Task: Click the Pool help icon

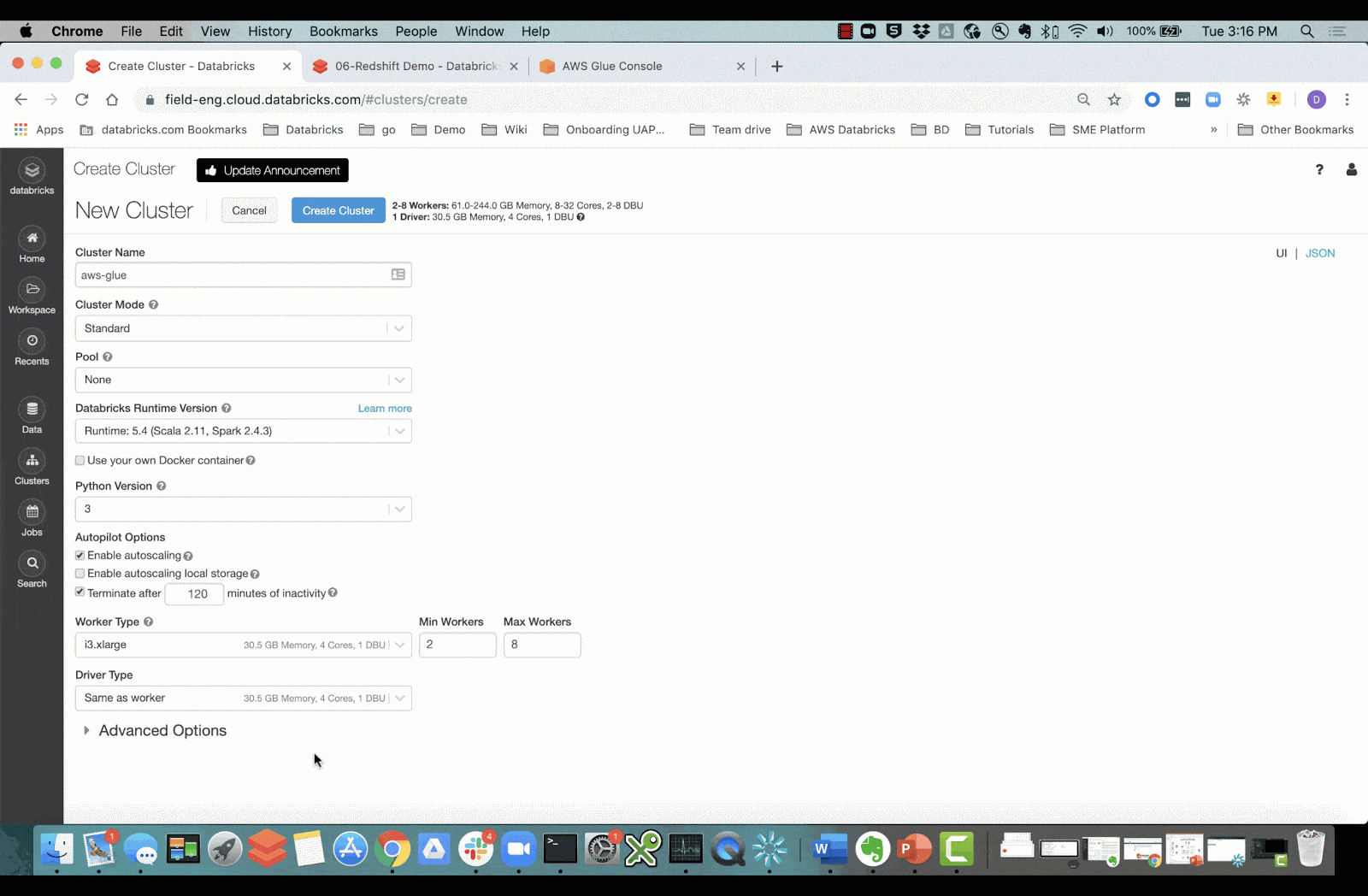Action: coord(108,357)
